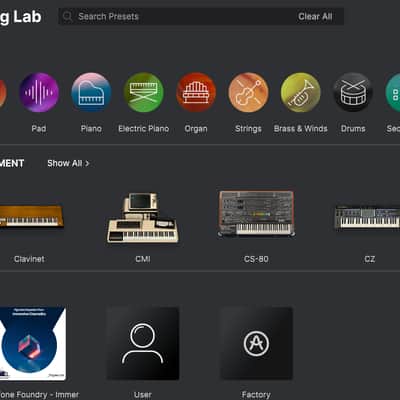This screenshot has height=400, width=400.
Task: Click the Electric Piano label
Action: click(144, 129)
